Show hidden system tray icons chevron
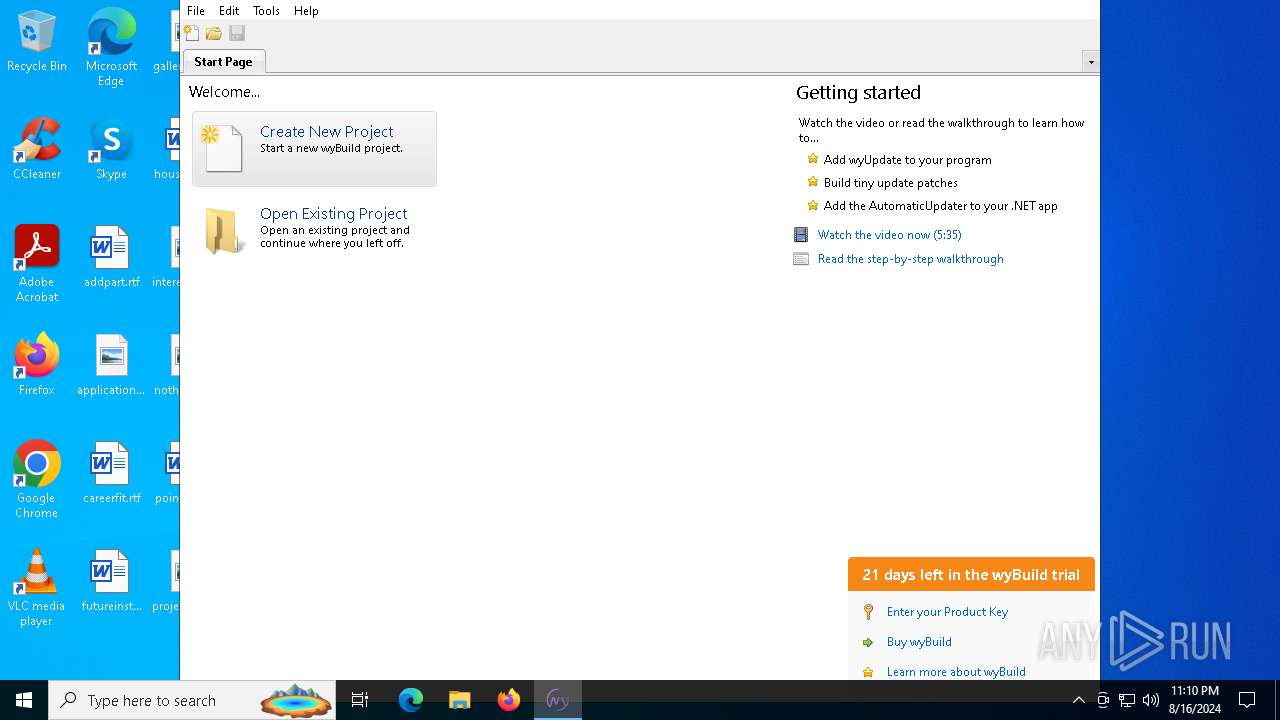The height and width of the screenshot is (720, 1280). [x=1078, y=700]
